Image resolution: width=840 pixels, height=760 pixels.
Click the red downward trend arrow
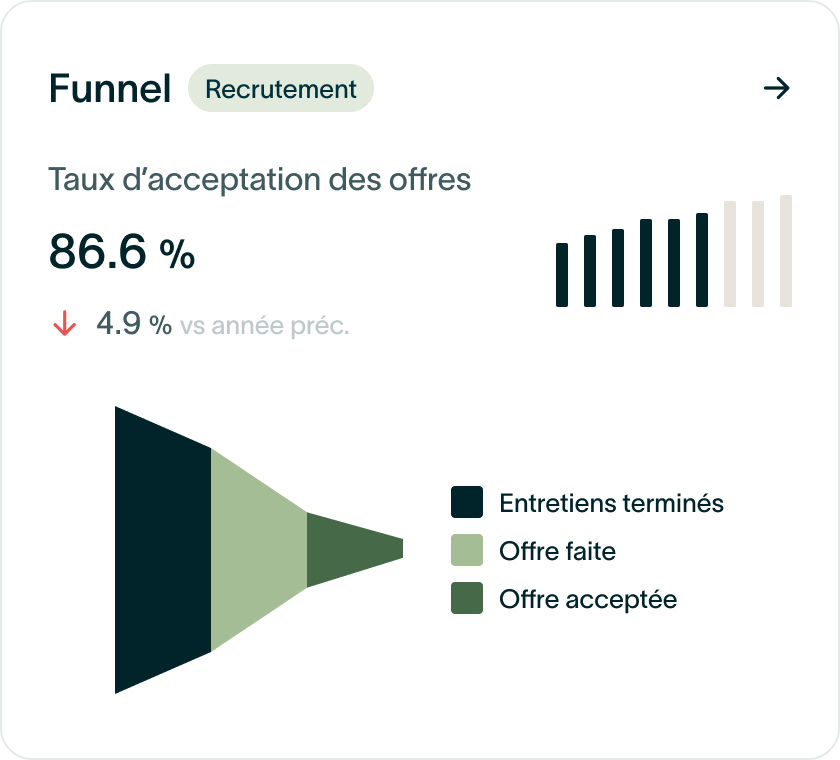point(65,323)
